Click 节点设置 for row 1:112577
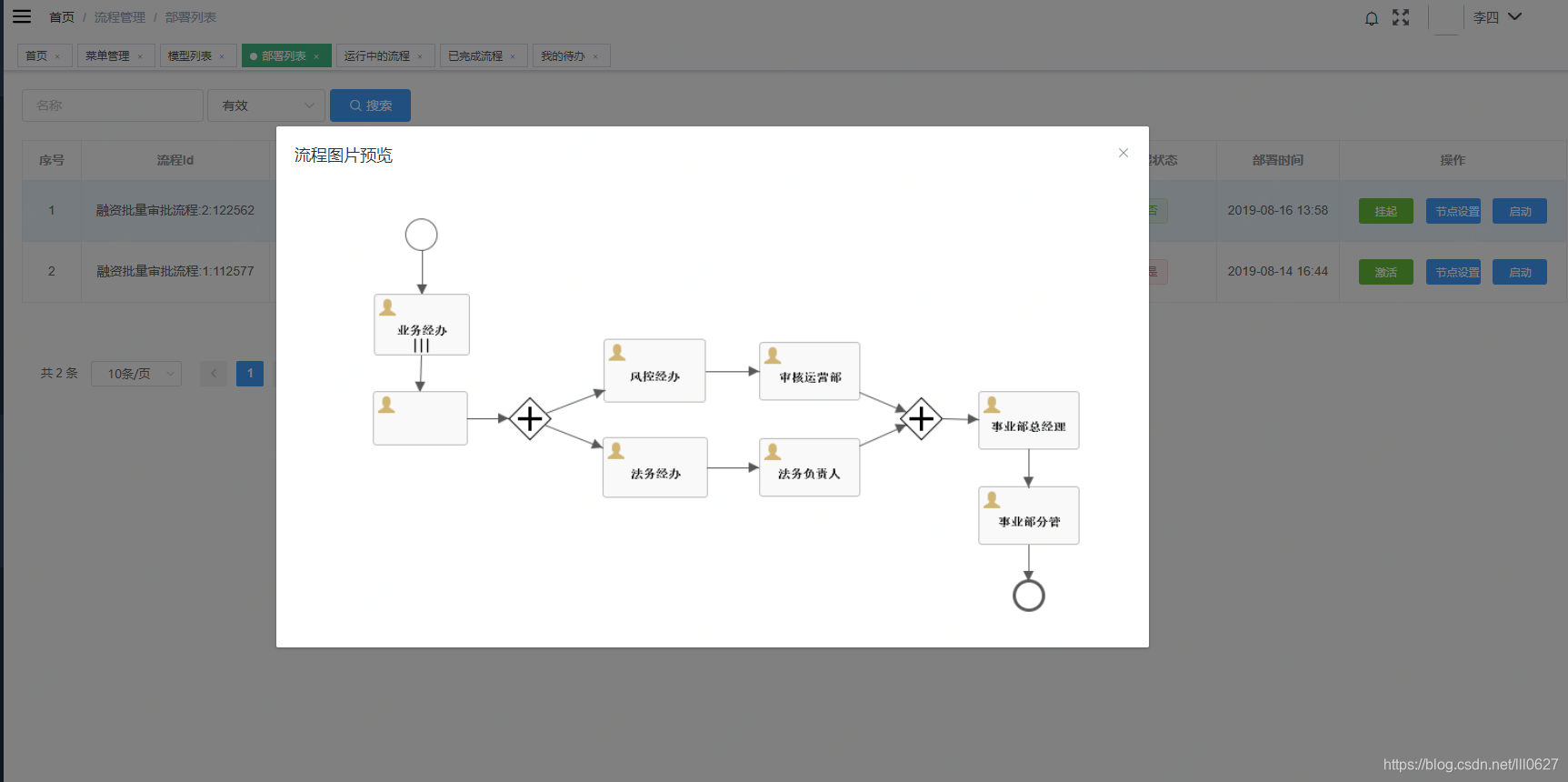This screenshot has width=1568, height=782. point(1453,272)
